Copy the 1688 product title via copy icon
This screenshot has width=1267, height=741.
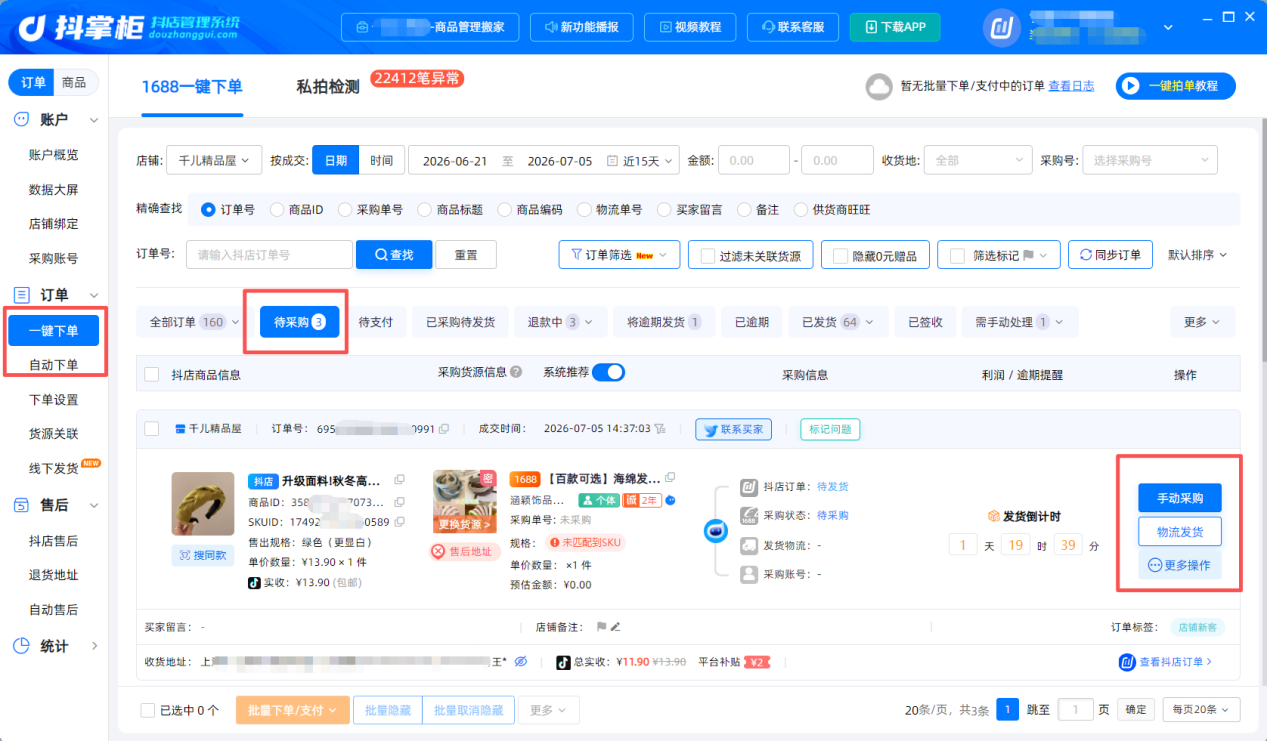(x=670, y=478)
